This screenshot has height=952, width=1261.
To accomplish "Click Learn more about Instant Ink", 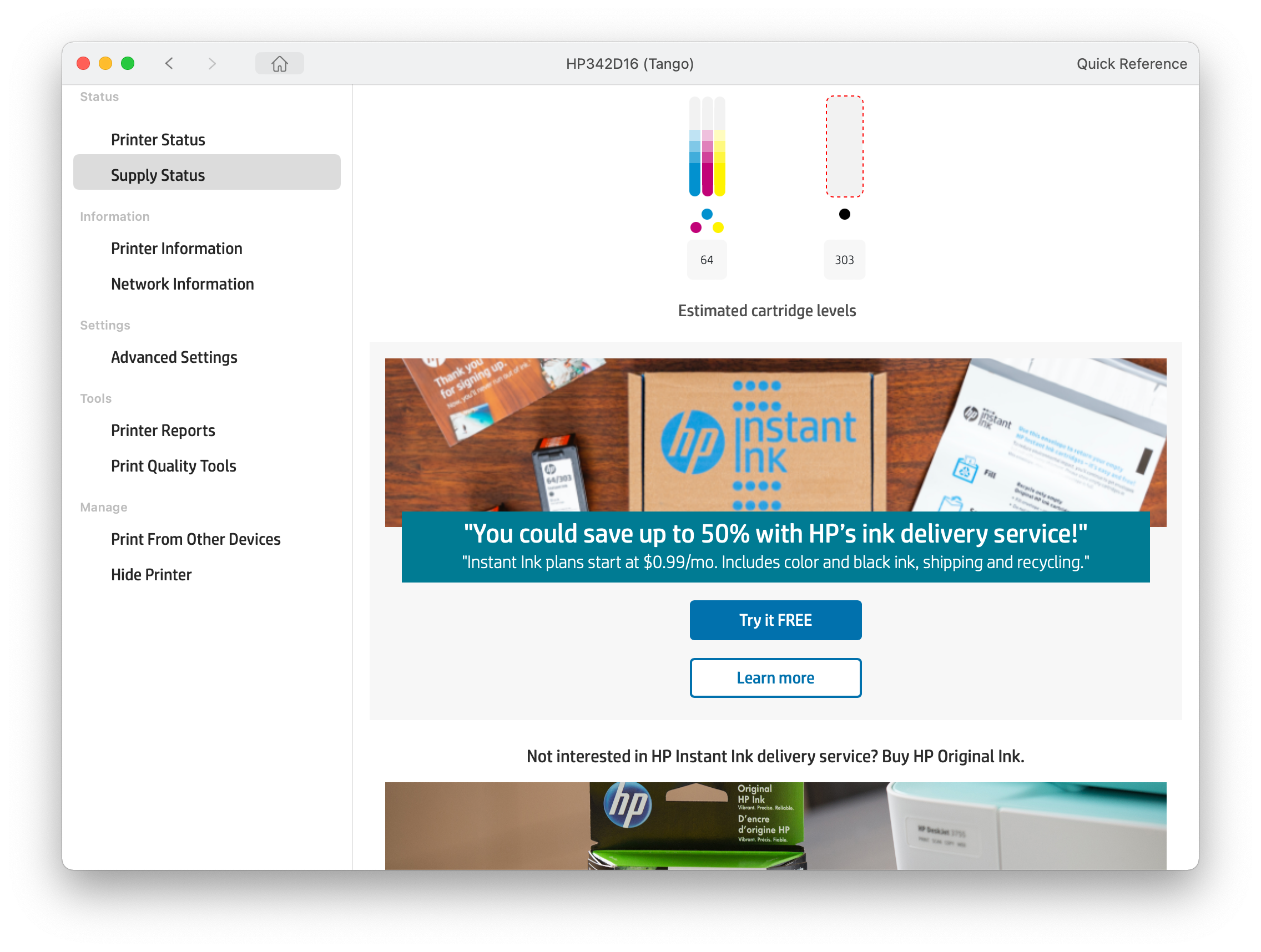I will (775, 677).
